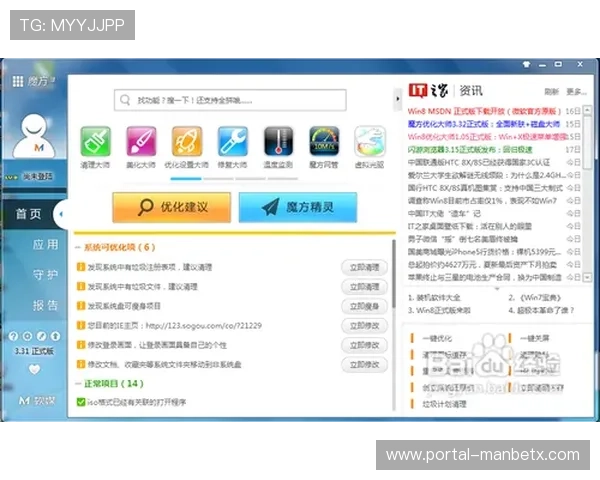Collapse the 正常项目 (14) group
This screenshot has height=480, width=600.
[x=78, y=384]
